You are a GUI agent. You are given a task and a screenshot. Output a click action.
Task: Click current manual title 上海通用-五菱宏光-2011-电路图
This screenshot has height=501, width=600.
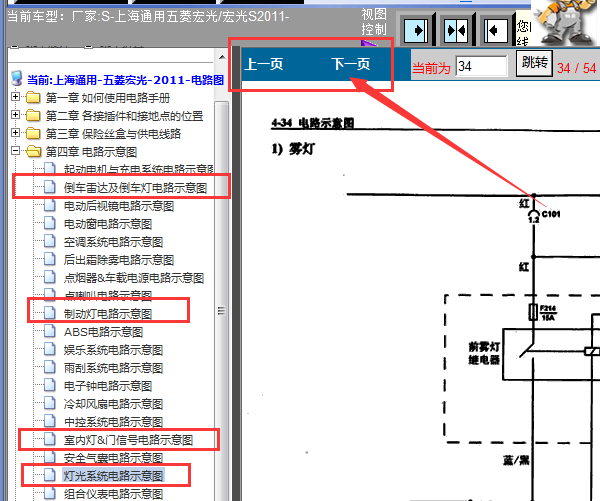[x=126, y=80]
